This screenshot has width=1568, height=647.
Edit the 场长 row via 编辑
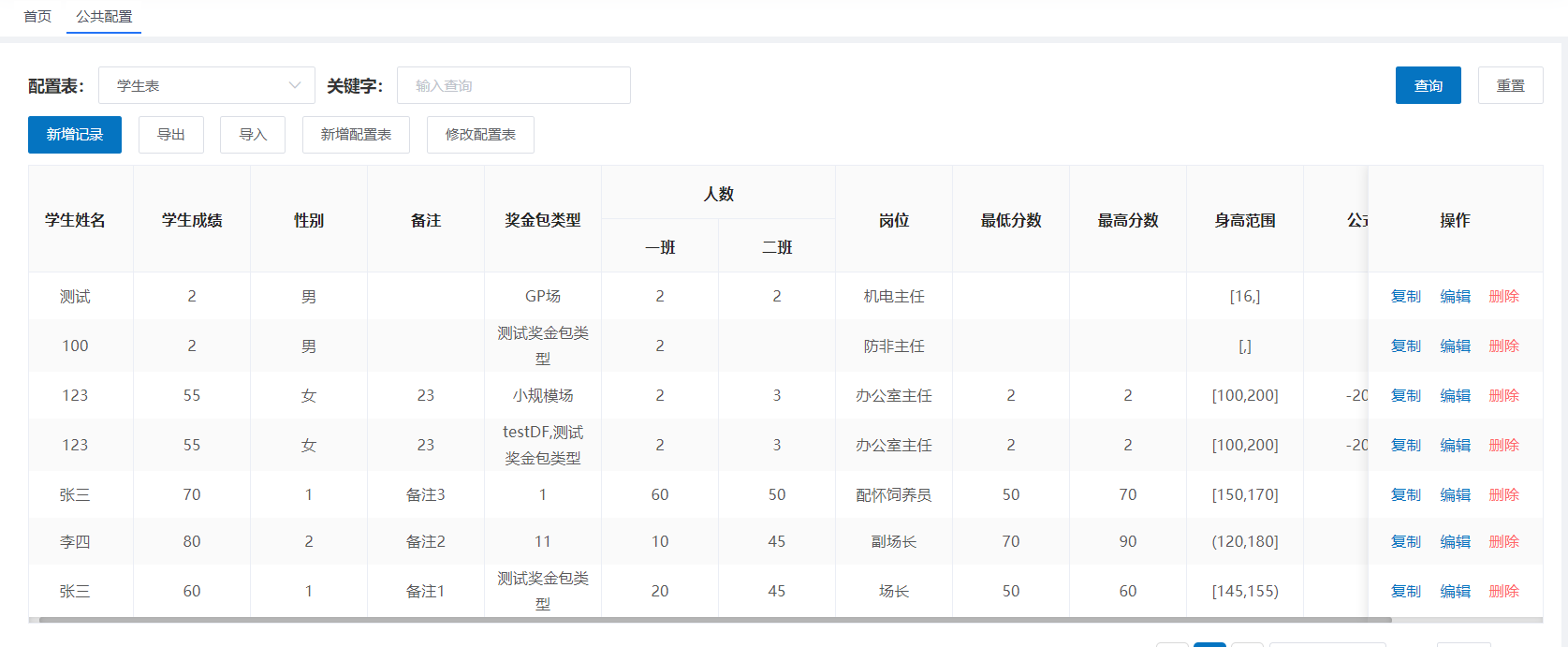pyautogui.click(x=1455, y=591)
